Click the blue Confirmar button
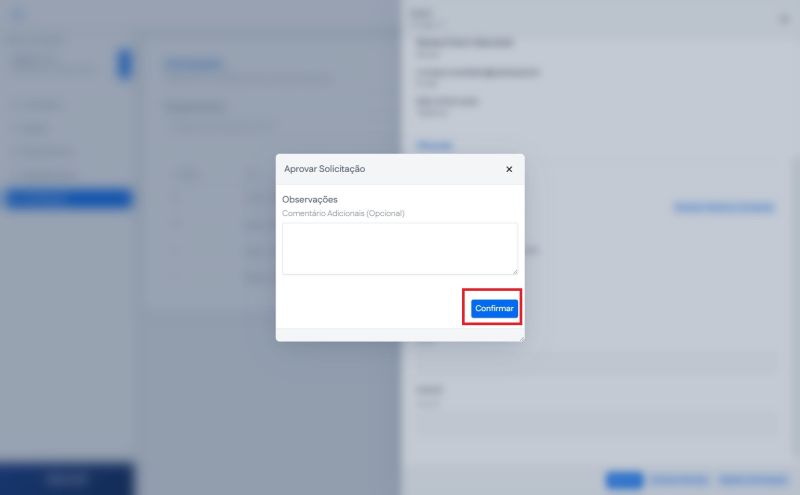Image resolution: width=800 pixels, height=495 pixels. coord(494,308)
